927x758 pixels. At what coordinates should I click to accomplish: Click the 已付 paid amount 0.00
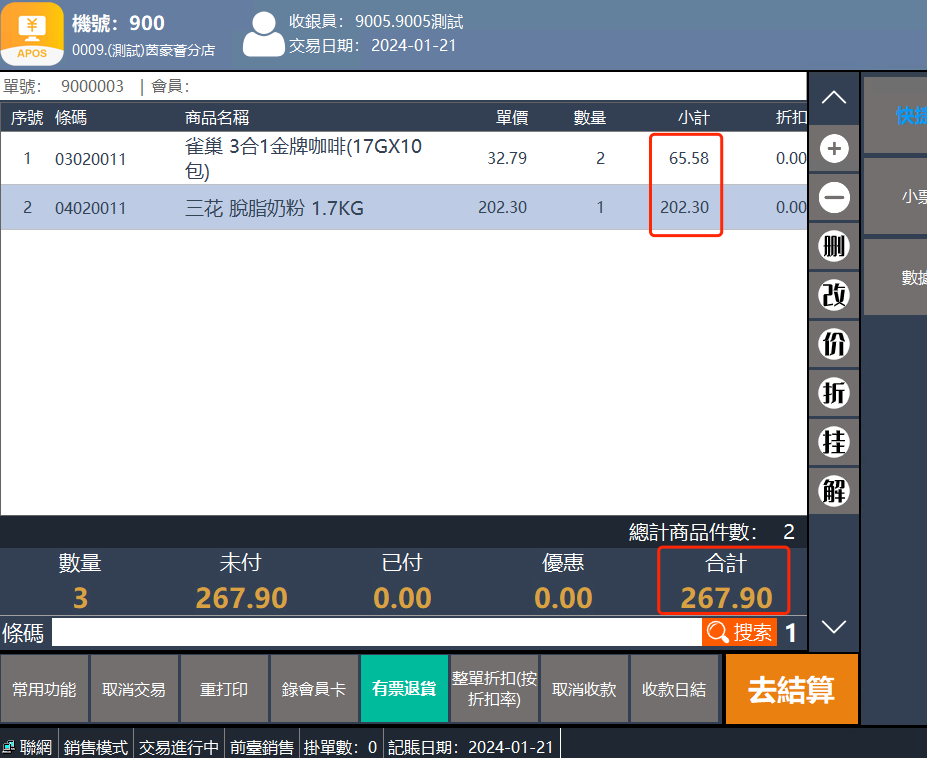coord(403,598)
